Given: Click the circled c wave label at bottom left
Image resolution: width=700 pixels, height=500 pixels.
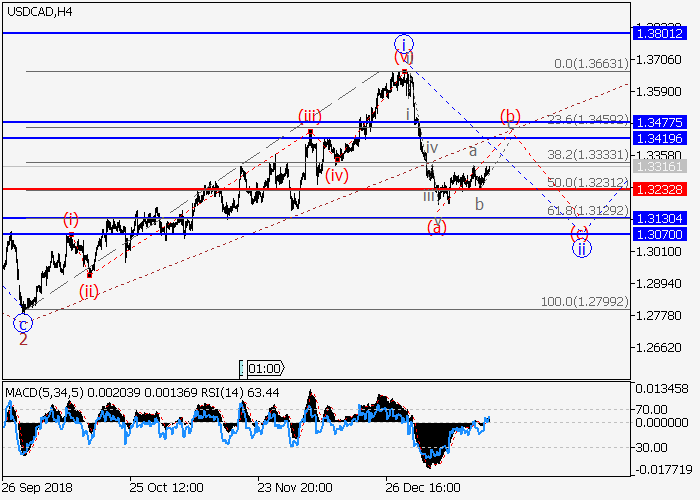Looking at the screenshot, I should coord(22,323).
